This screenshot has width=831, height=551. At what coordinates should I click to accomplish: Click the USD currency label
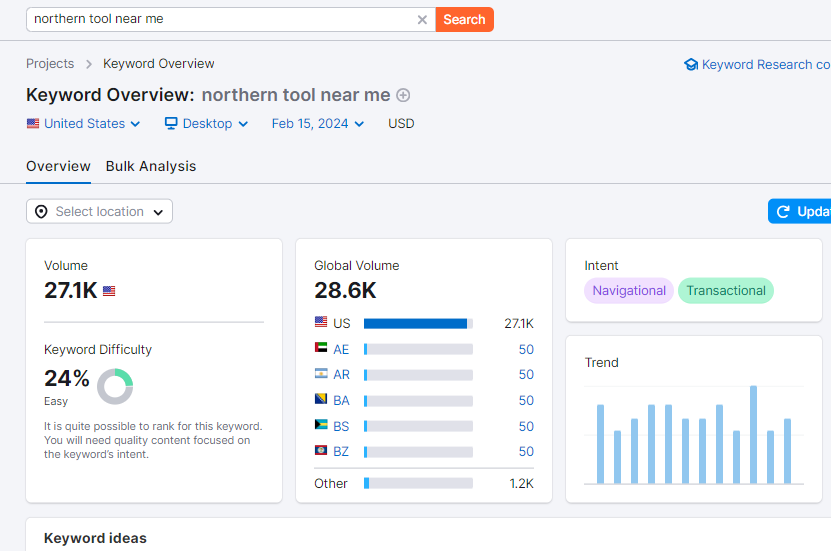tap(401, 123)
